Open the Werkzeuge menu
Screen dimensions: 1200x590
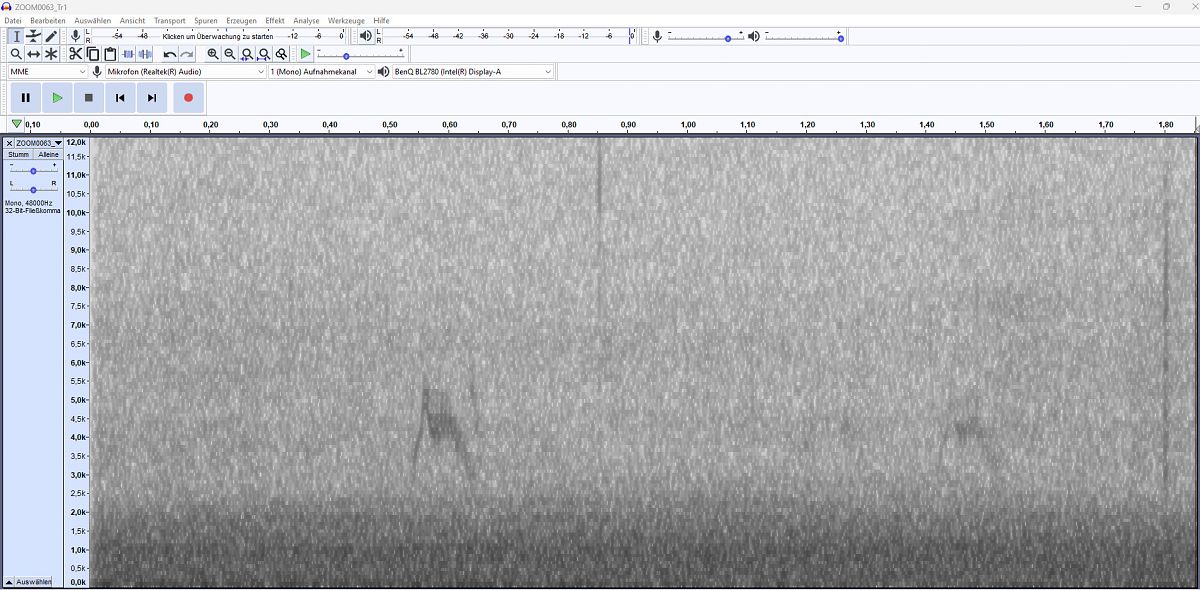(346, 20)
